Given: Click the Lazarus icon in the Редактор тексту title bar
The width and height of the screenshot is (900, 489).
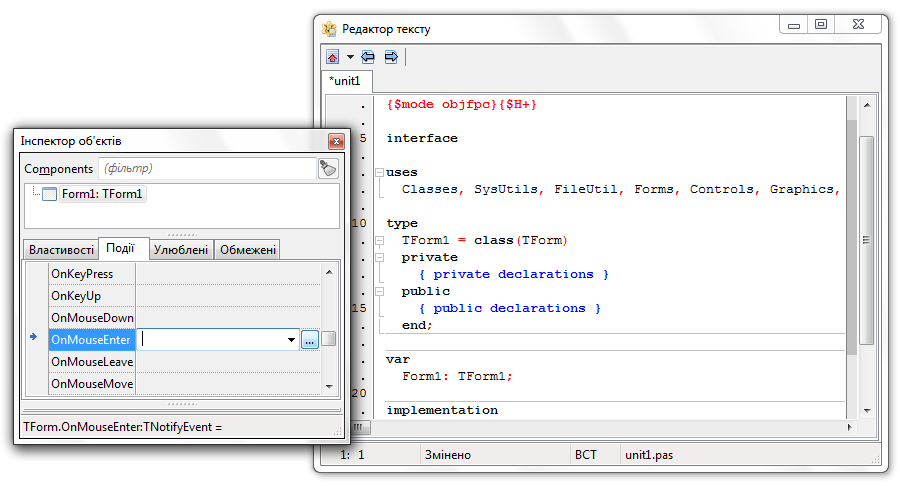Looking at the screenshot, I should click(329, 29).
